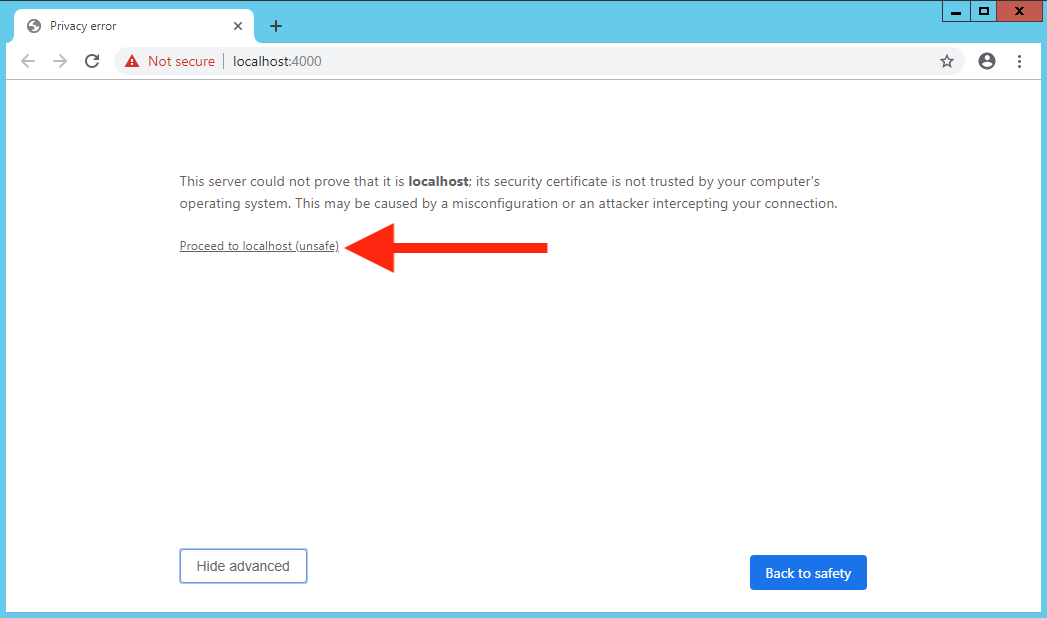The height and width of the screenshot is (618, 1047).
Task: Open a new tab with plus button
Action: [x=276, y=26]
